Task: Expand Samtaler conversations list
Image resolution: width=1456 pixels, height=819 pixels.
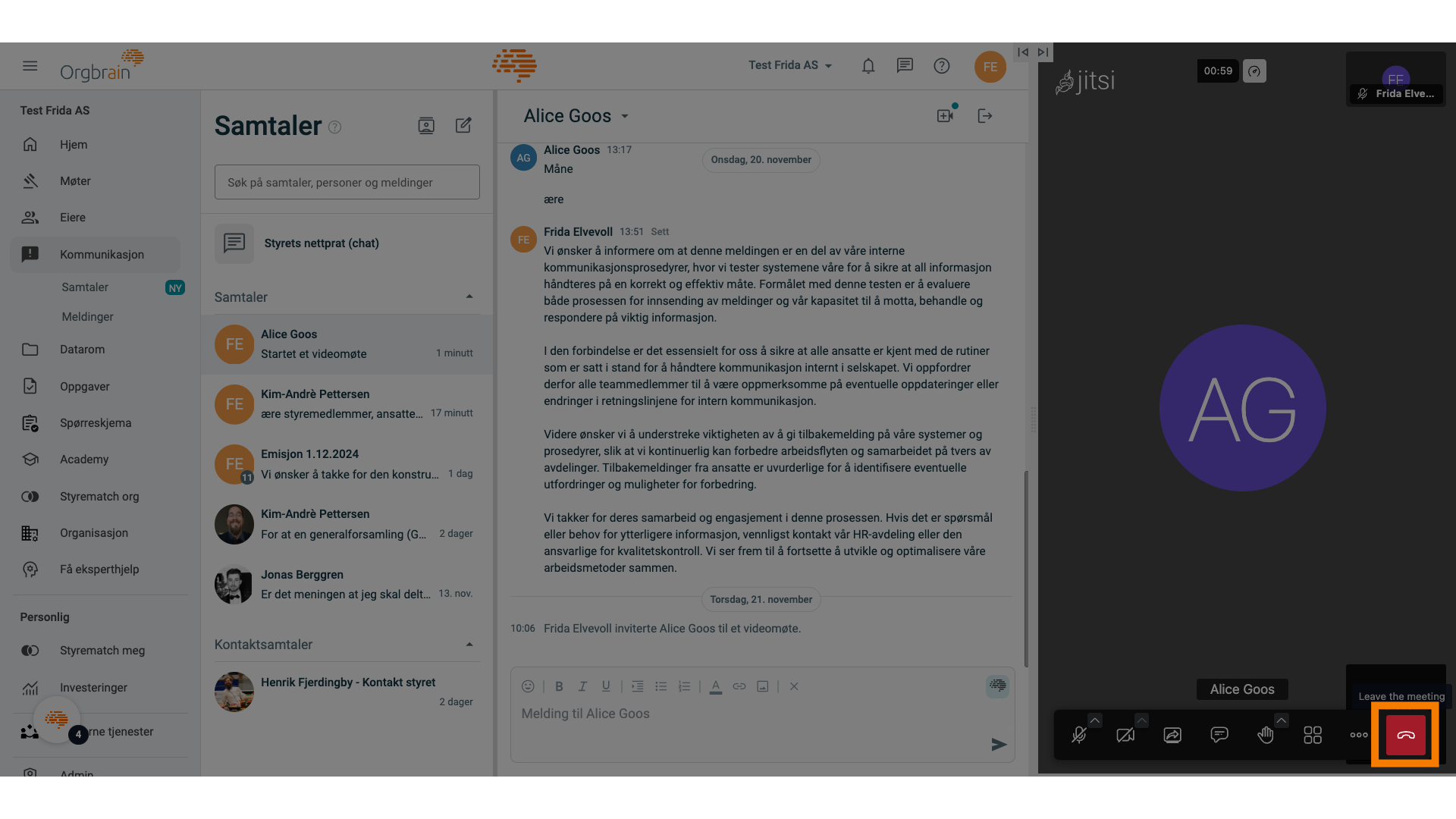Action: [467, 297]
